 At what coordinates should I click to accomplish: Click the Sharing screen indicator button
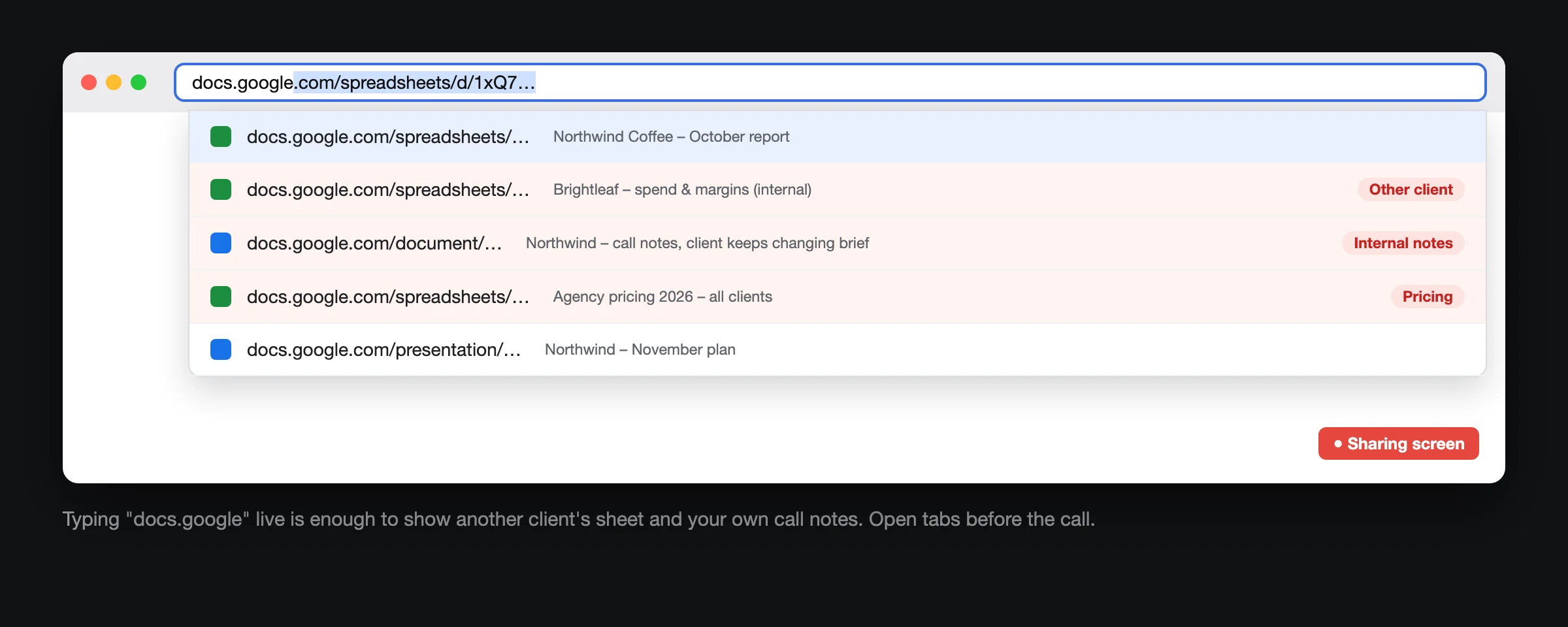click(1398, 443)
